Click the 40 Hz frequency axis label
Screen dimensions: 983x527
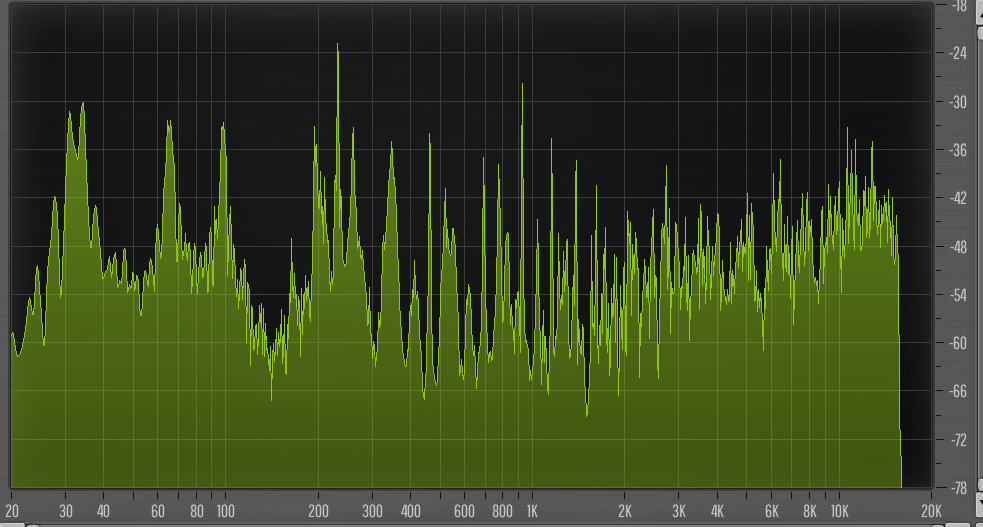pyautogui.click(x=103, y=511)
